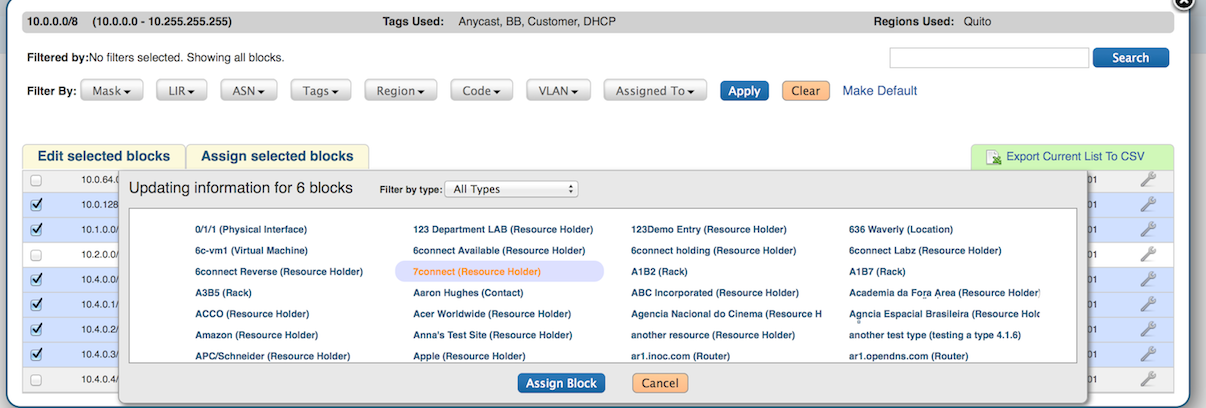The width and height of the screenshot is (1206, 408).
Task: Open the 'All Types' filter dropdown
Action: pos(511,189)
